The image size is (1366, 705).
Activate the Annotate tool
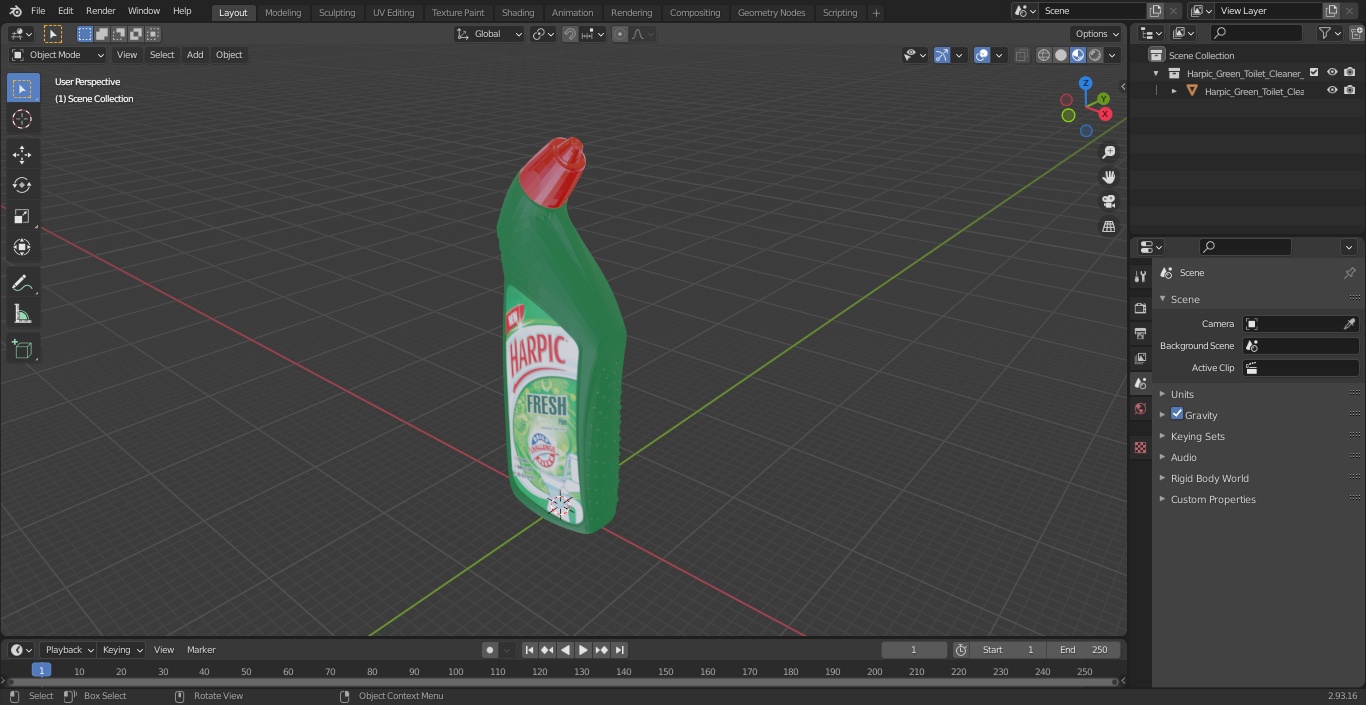[x=22, y=283]
